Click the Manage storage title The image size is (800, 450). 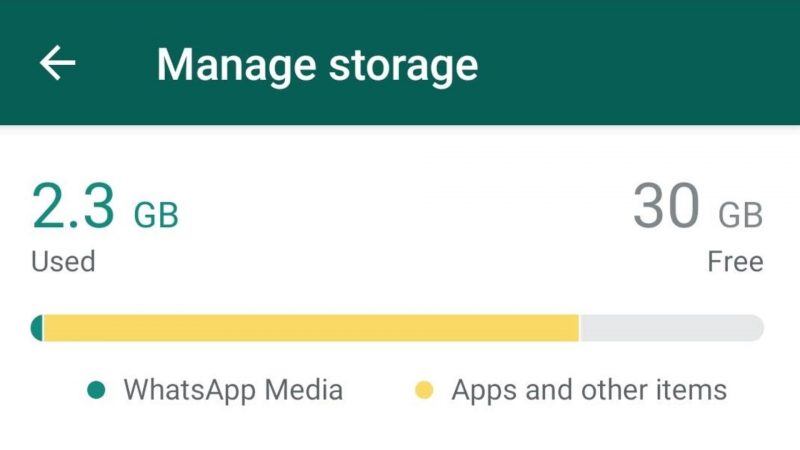pyautogui.click(x=317, y=65)
